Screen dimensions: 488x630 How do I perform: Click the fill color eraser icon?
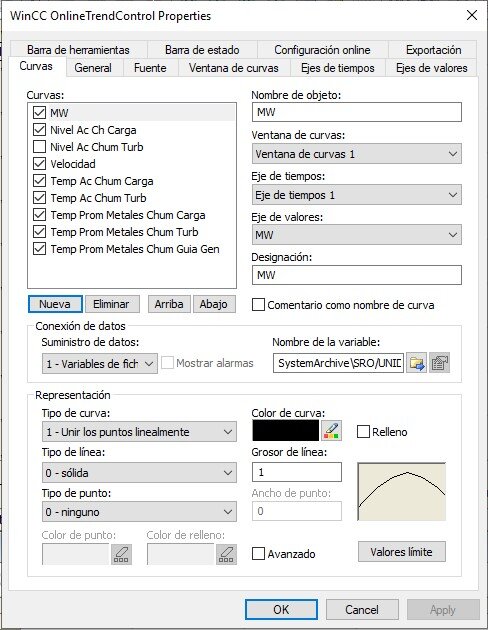226,554
